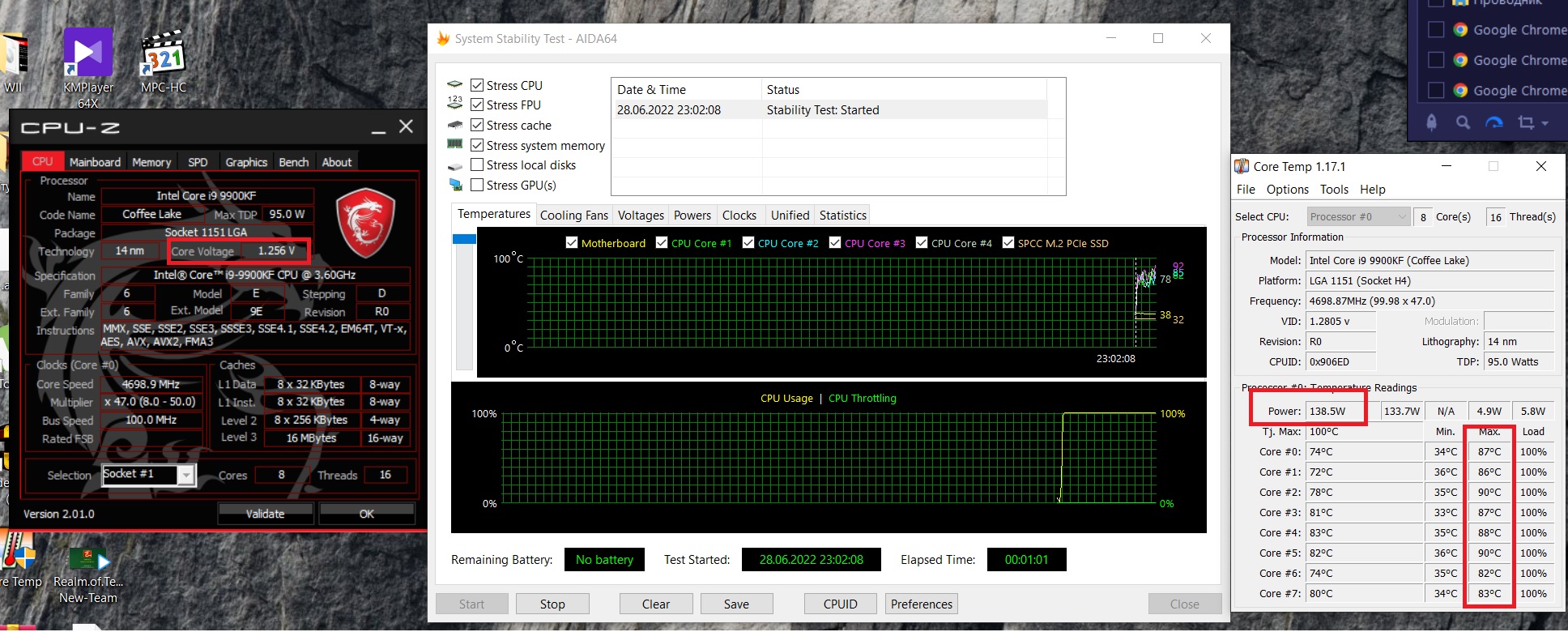Open the Tools menu in Core Temp

click(x=1334, y=190)
